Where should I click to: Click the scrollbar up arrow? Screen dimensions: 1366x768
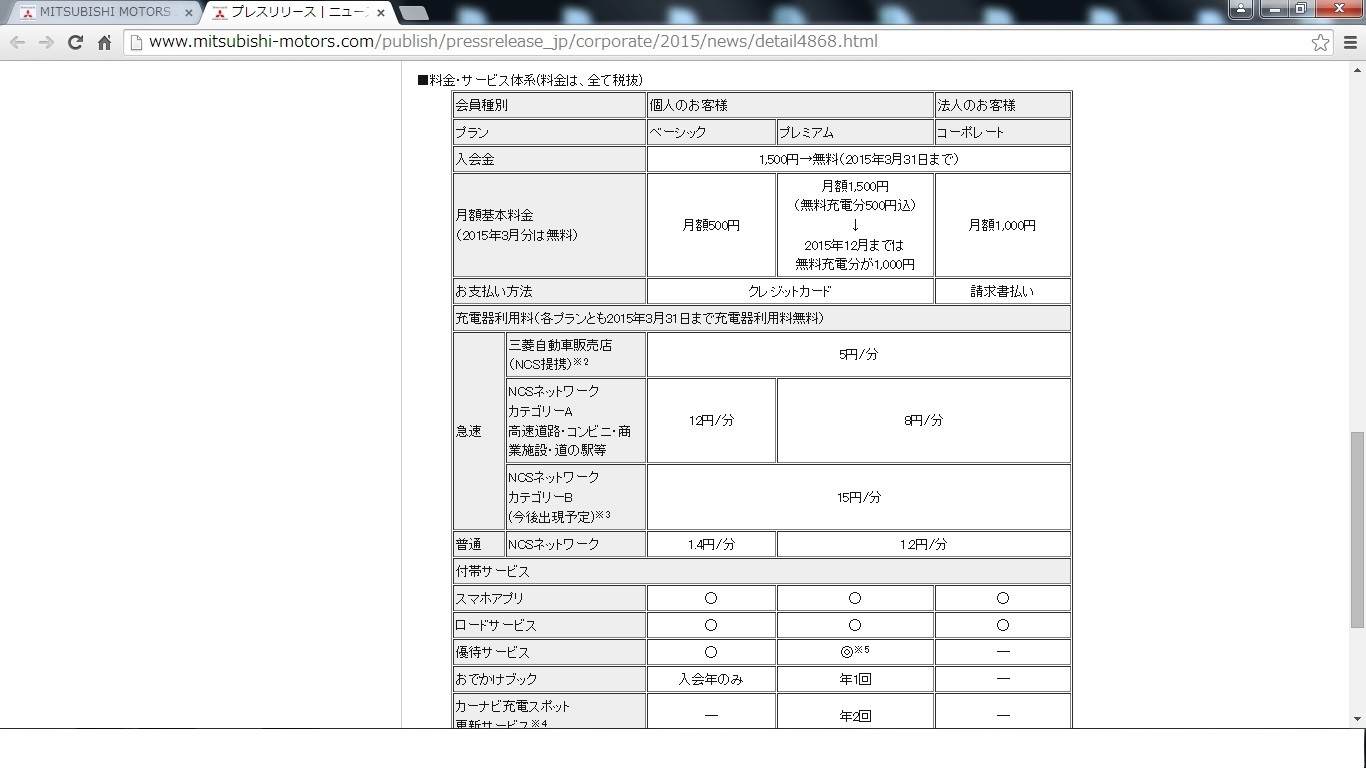[x=1357, y=69]
